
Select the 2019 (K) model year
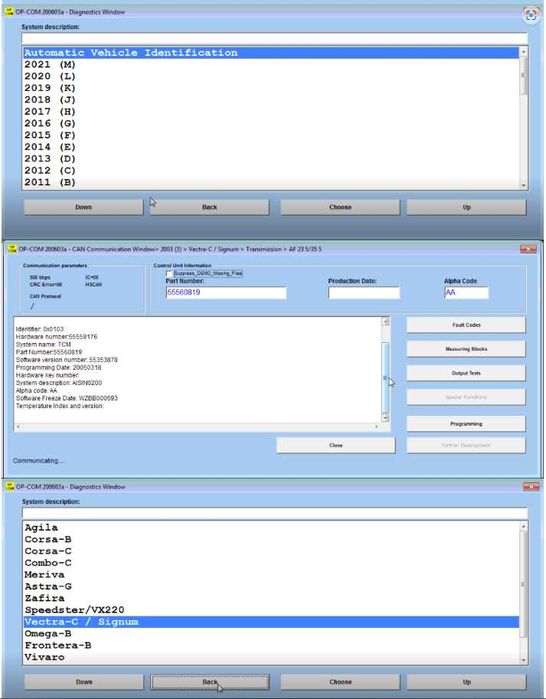coord(271,88)
